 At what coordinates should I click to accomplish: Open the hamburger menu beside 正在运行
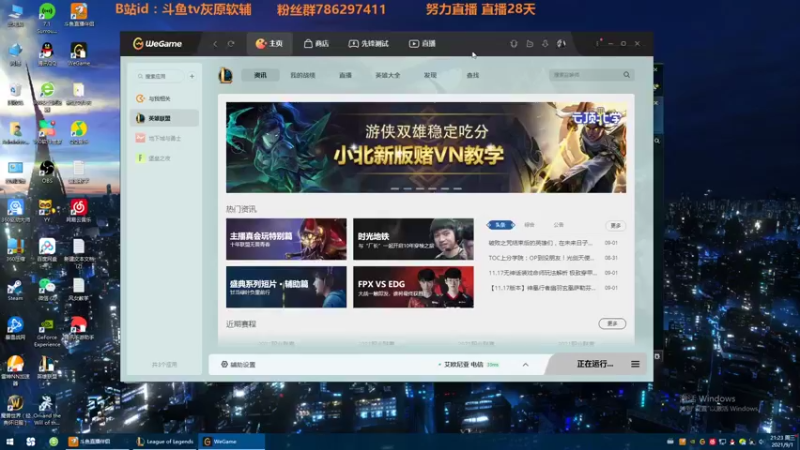pos(635,364)
